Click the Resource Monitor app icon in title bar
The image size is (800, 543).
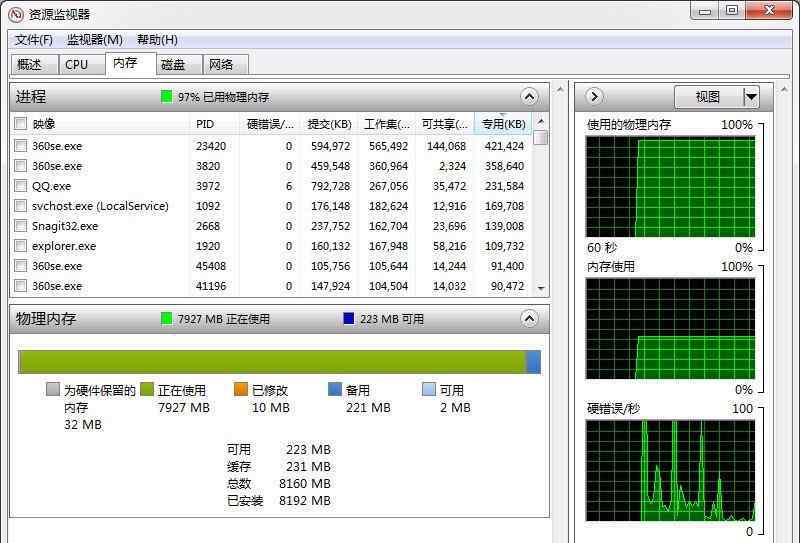[16, 14]
